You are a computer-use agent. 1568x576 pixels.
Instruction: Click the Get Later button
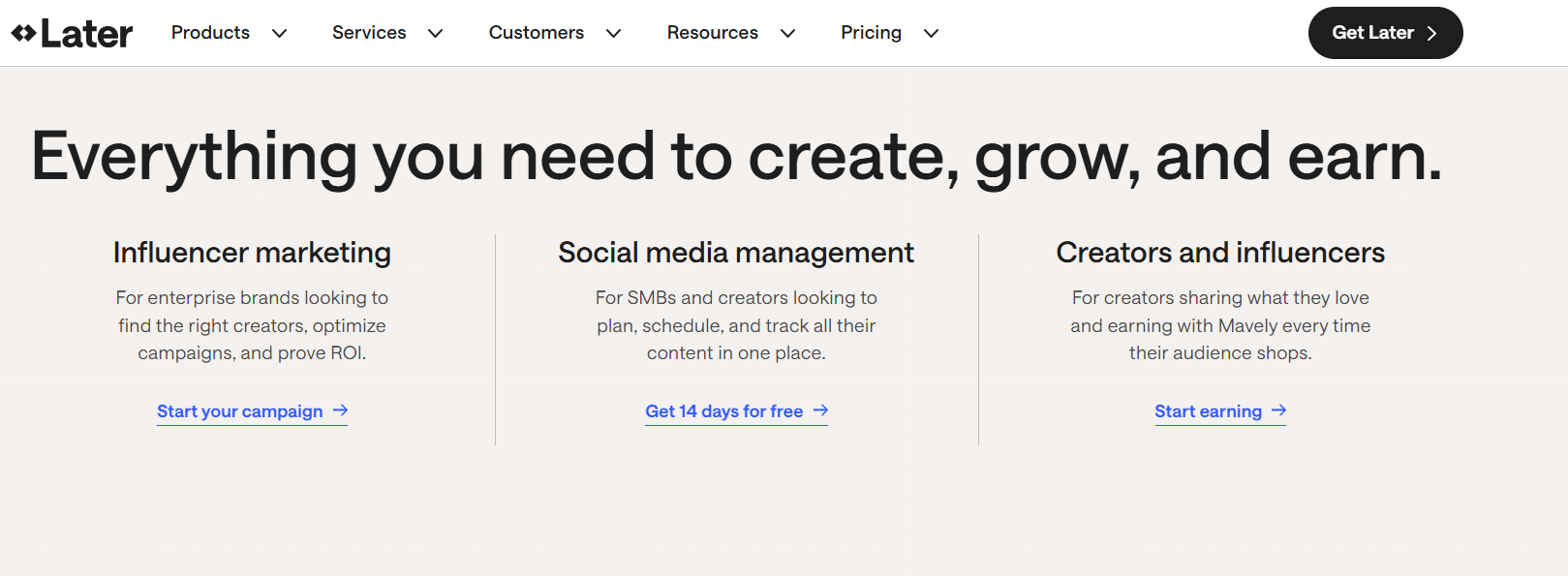[x=1385, y=33]
